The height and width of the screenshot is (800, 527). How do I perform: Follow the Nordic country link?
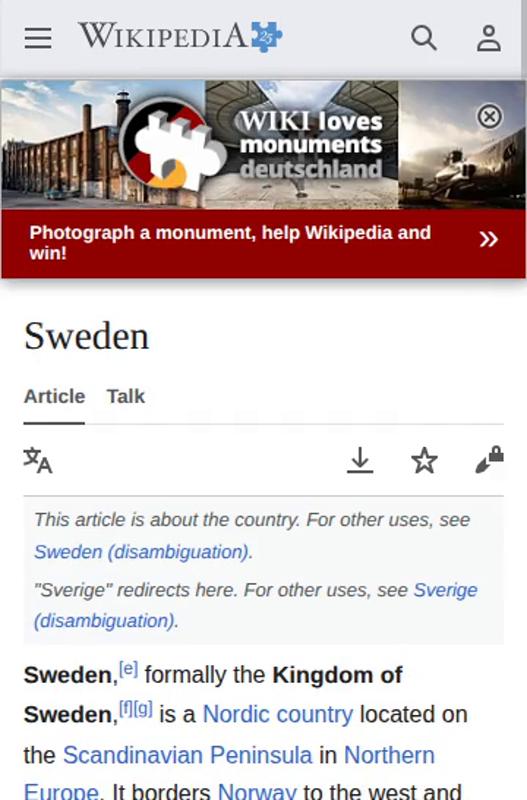(278, 714)
